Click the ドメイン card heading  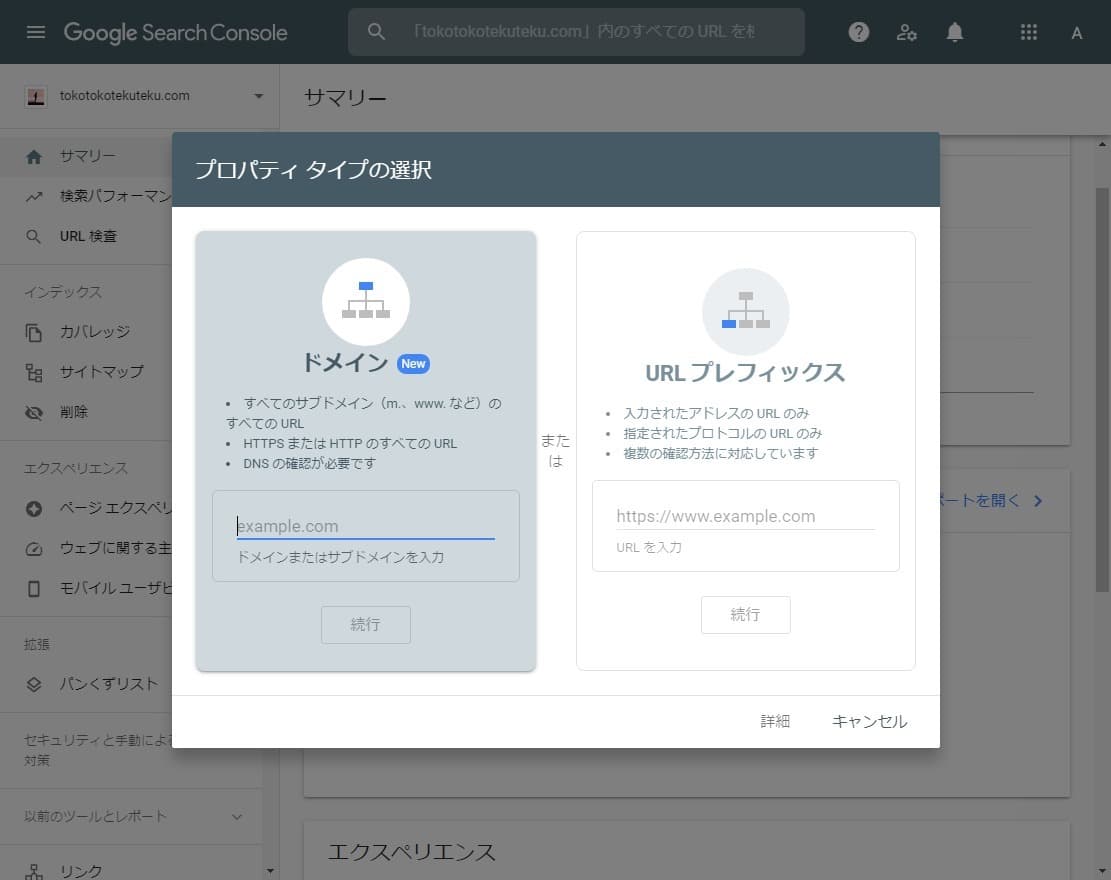[x=346, y=363]
